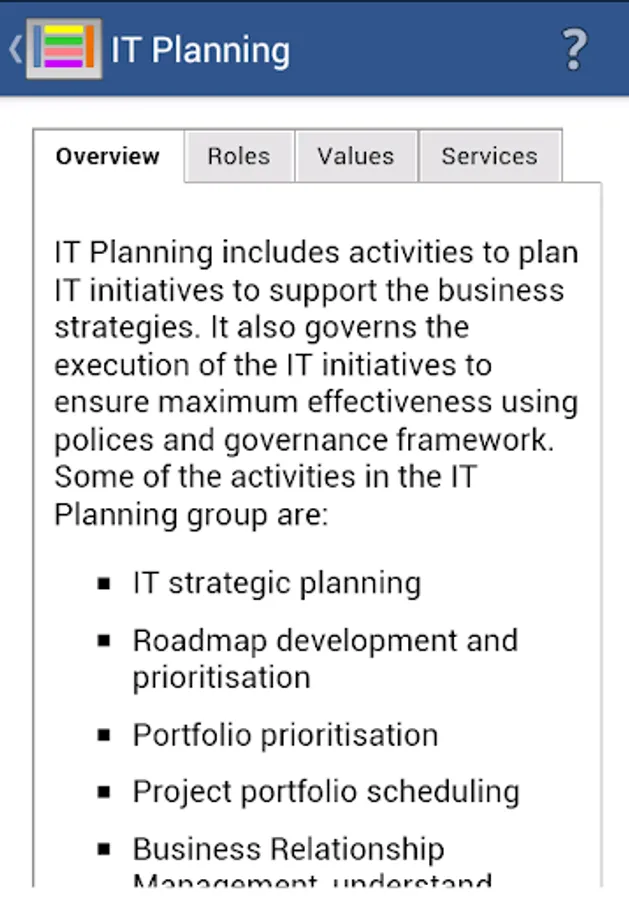
Task: Select 'Roadmap development and prioritisation' item
Action: pyautogui.click(x=325, y=659)
